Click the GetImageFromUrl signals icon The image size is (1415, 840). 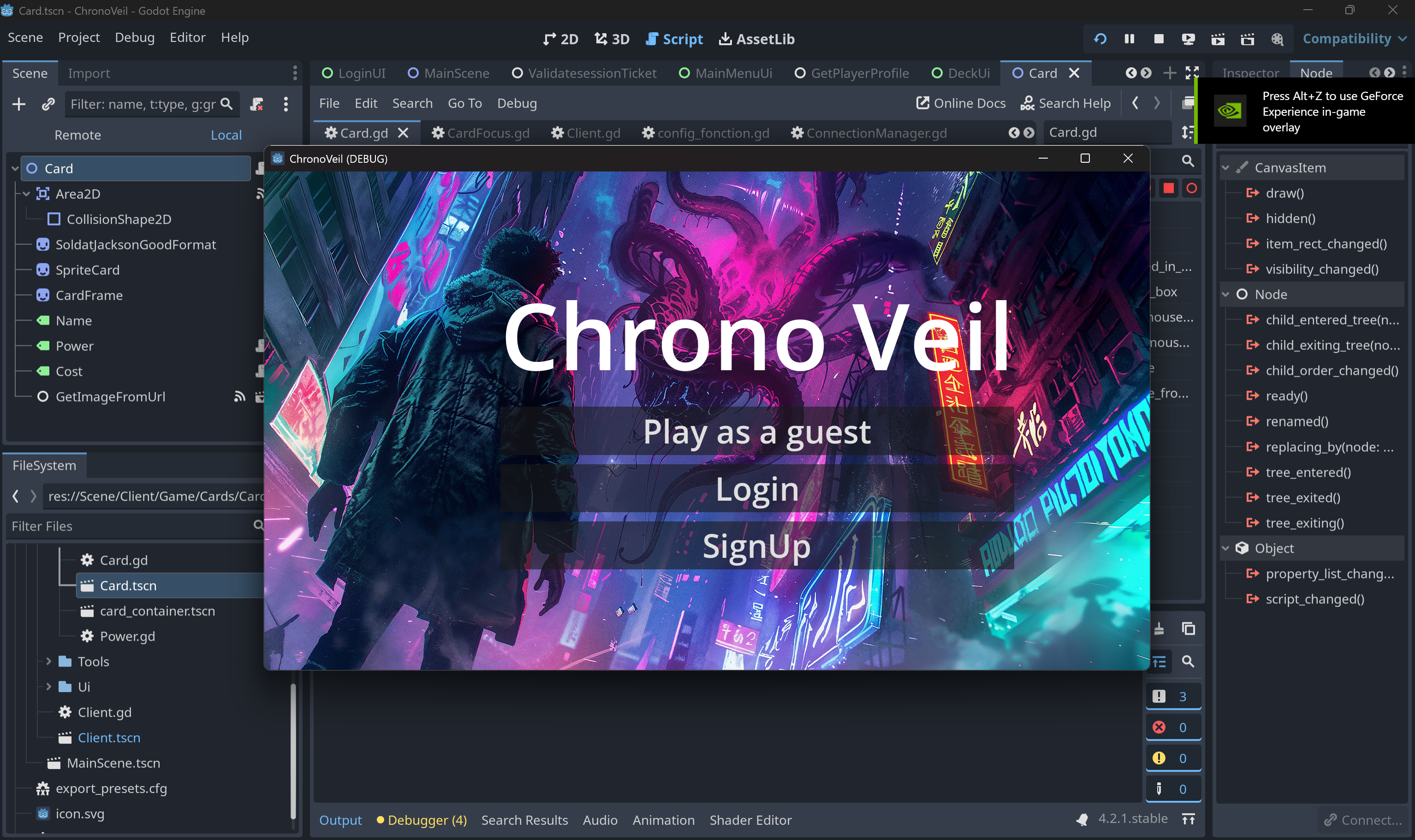pos(239,397)
